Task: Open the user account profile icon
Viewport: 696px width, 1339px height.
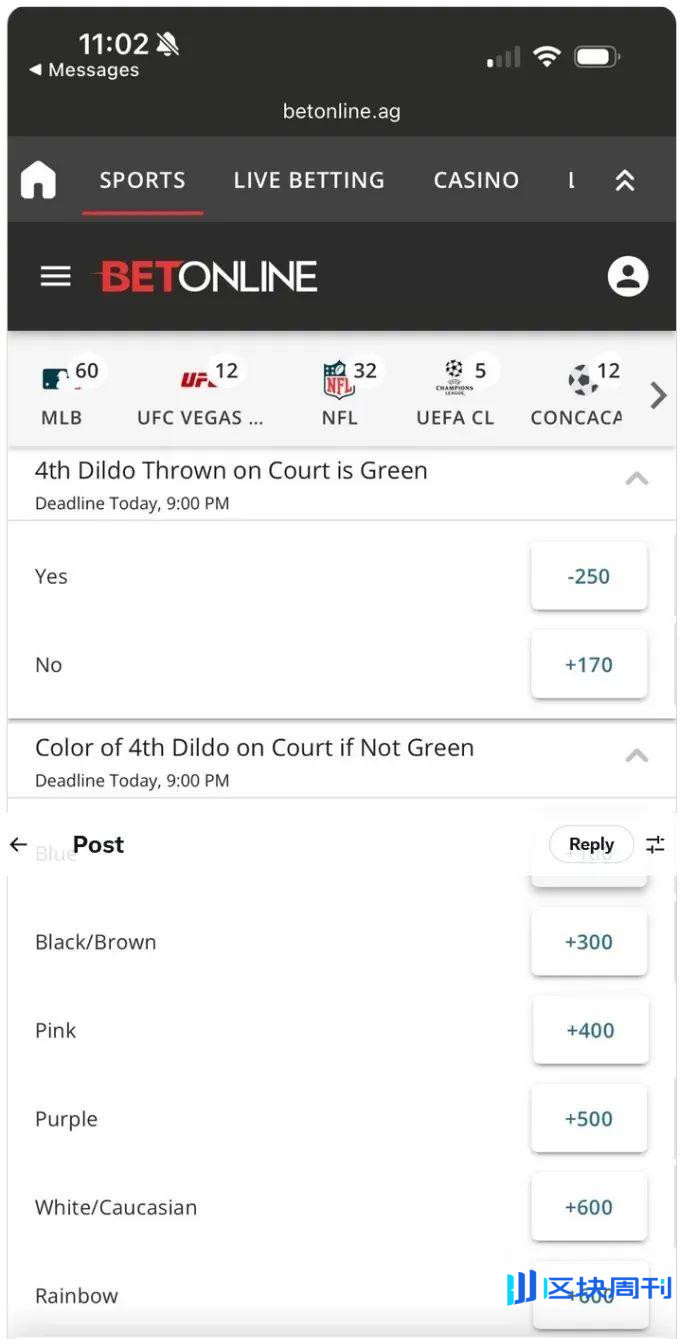Action: pyautogui.click(x=628, y=276)
